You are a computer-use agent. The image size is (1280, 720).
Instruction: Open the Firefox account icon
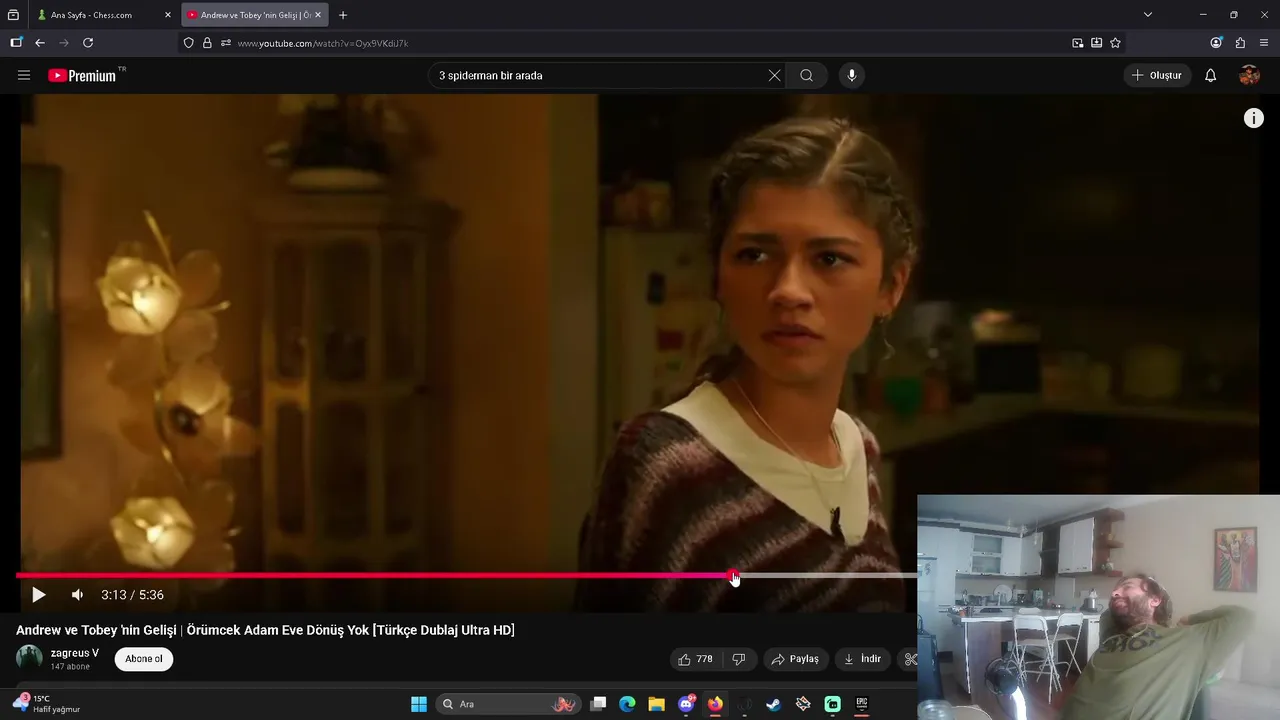pyautogui.click(x=1216, y=43)
